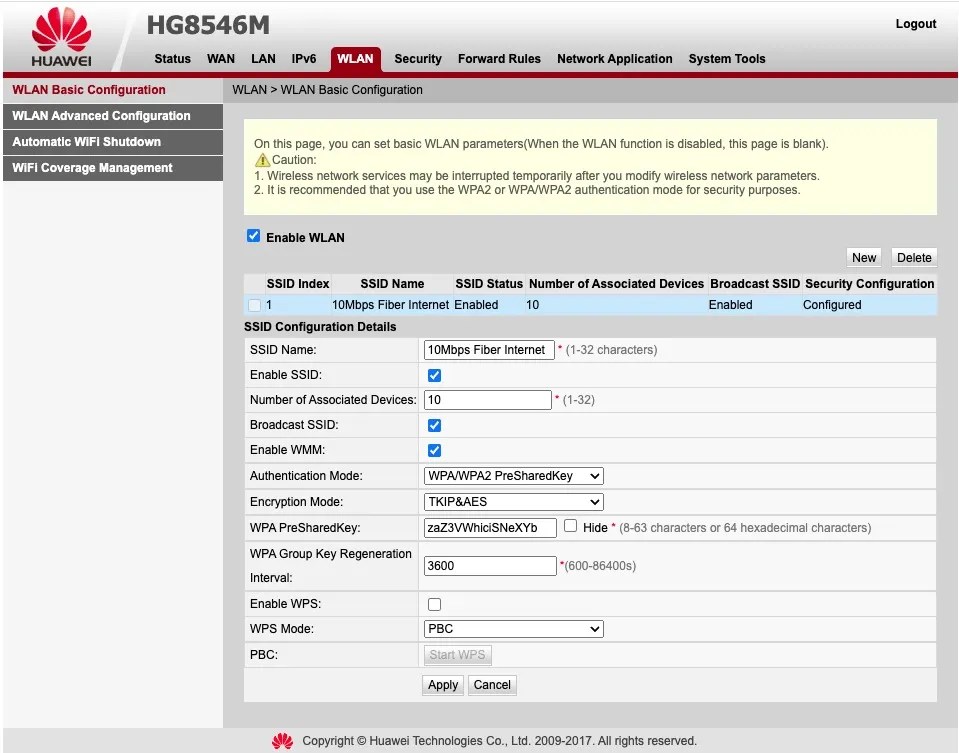Open the System Tools tab
The width and height of the screenshot is (959, 753).
[x=727, y=59]
